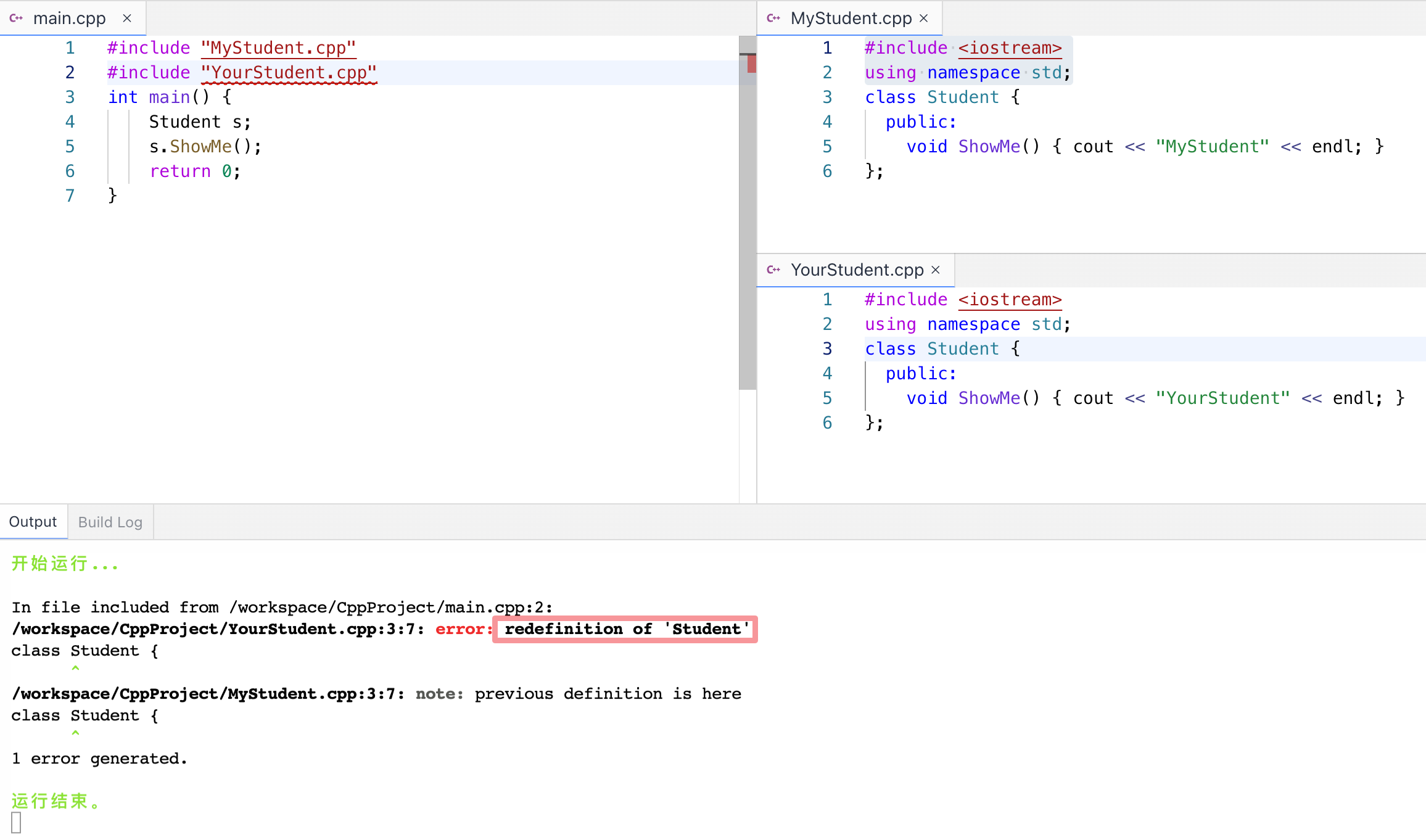Click the underlined "YourStudent.cpp" include string
Image resolution: width=1426 pixels, height=840 pixels.
coord(289,73)
